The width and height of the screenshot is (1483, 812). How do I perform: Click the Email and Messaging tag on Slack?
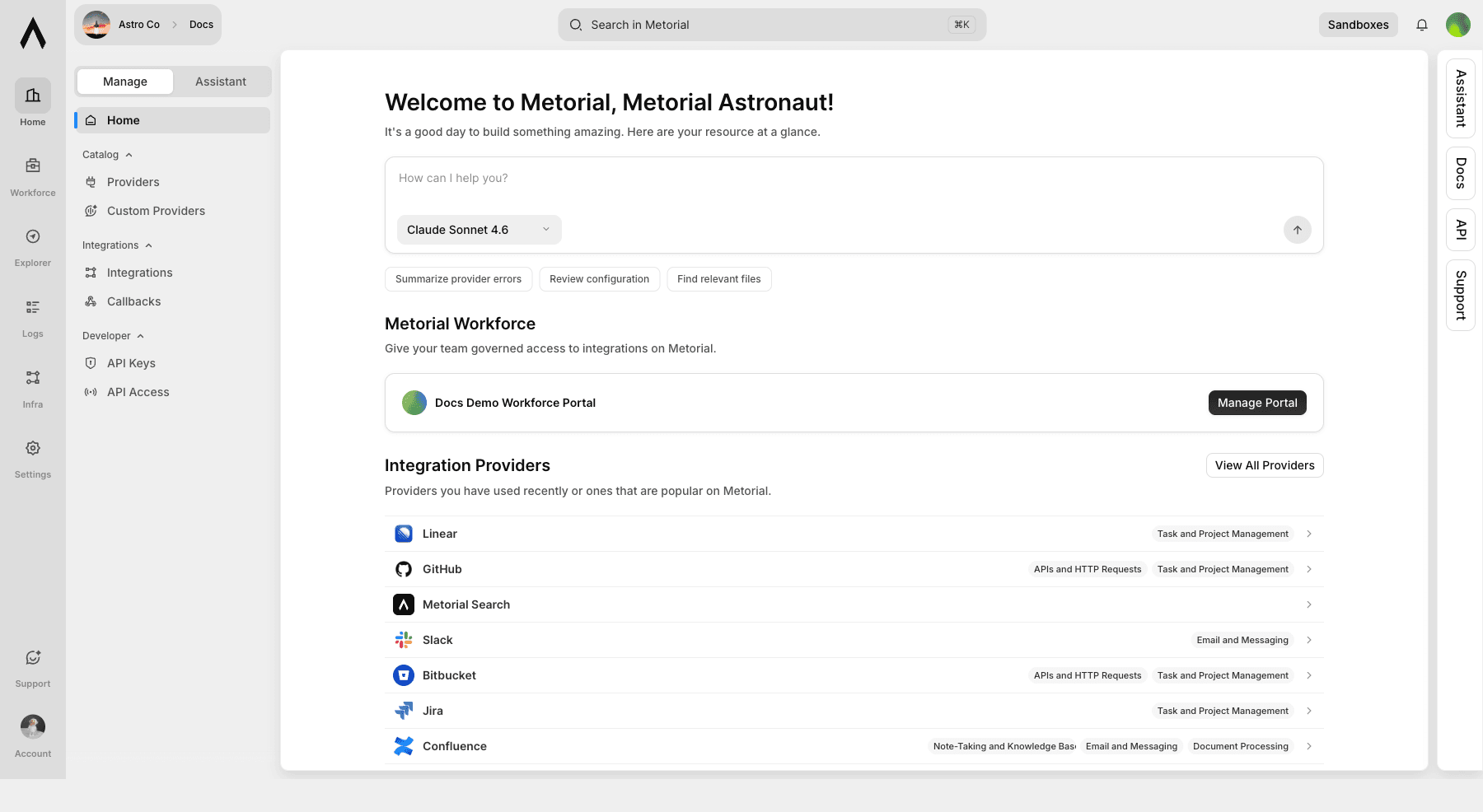(x=1242, y=640)
